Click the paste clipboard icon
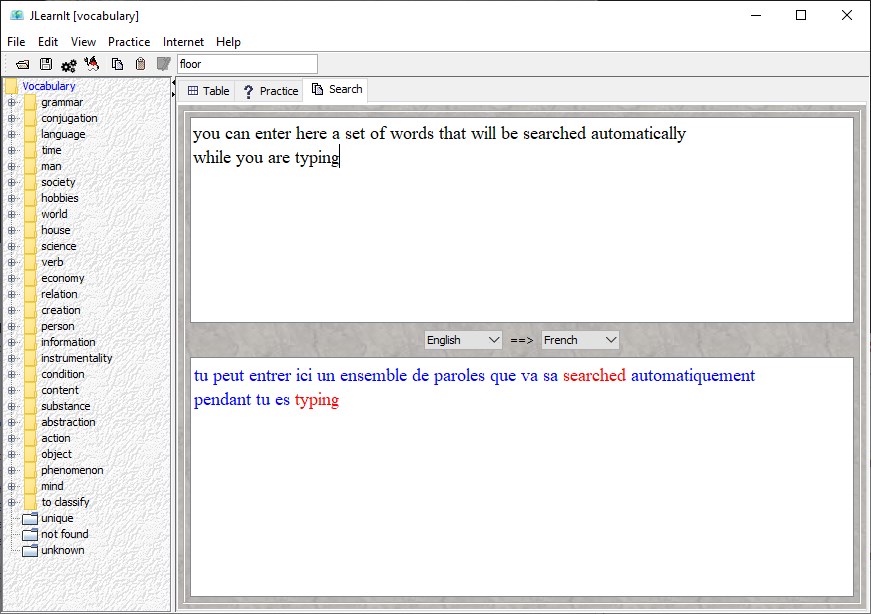Viewport: 871px width, 614px height. (x=141, y=64)
